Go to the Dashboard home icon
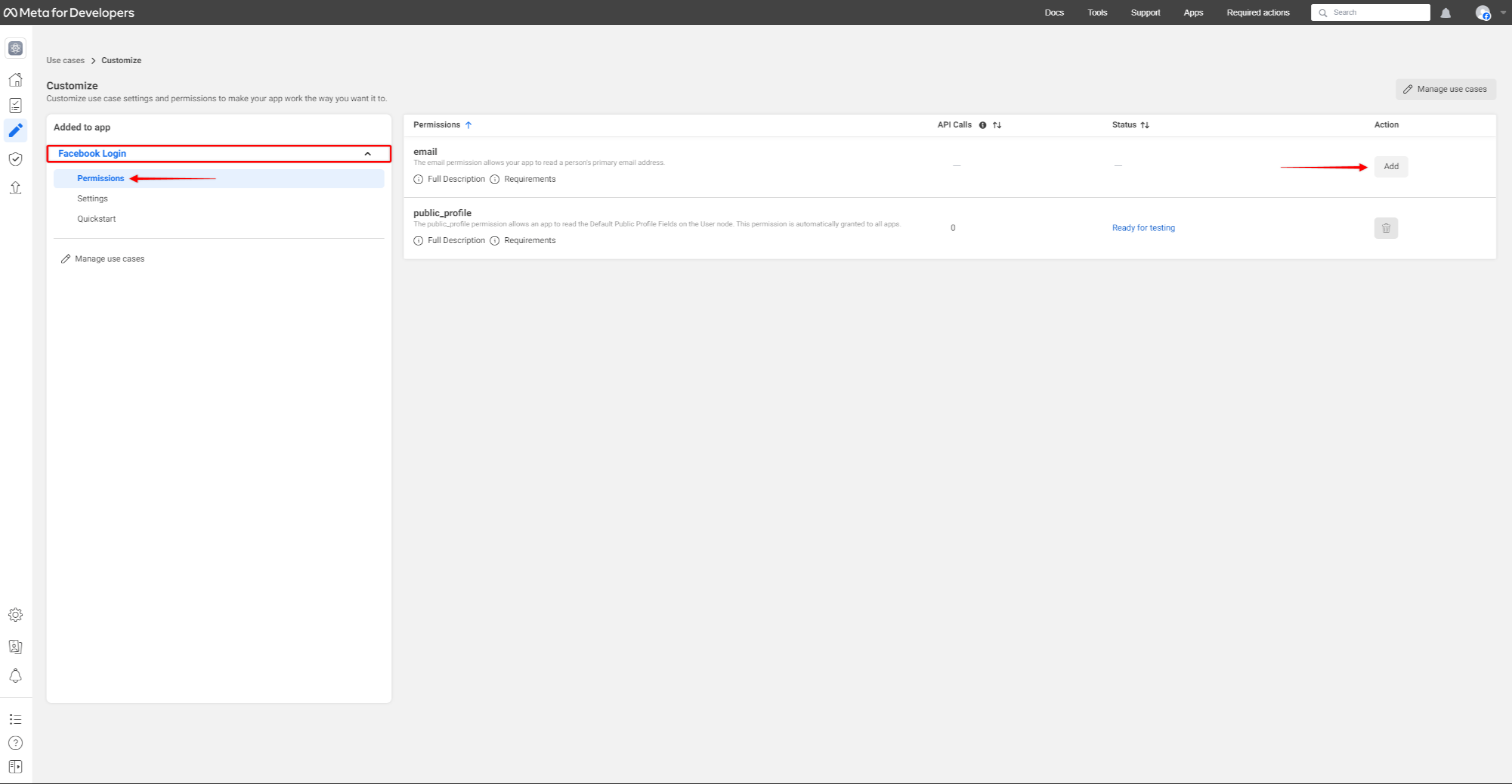 [x=15, y=80]
